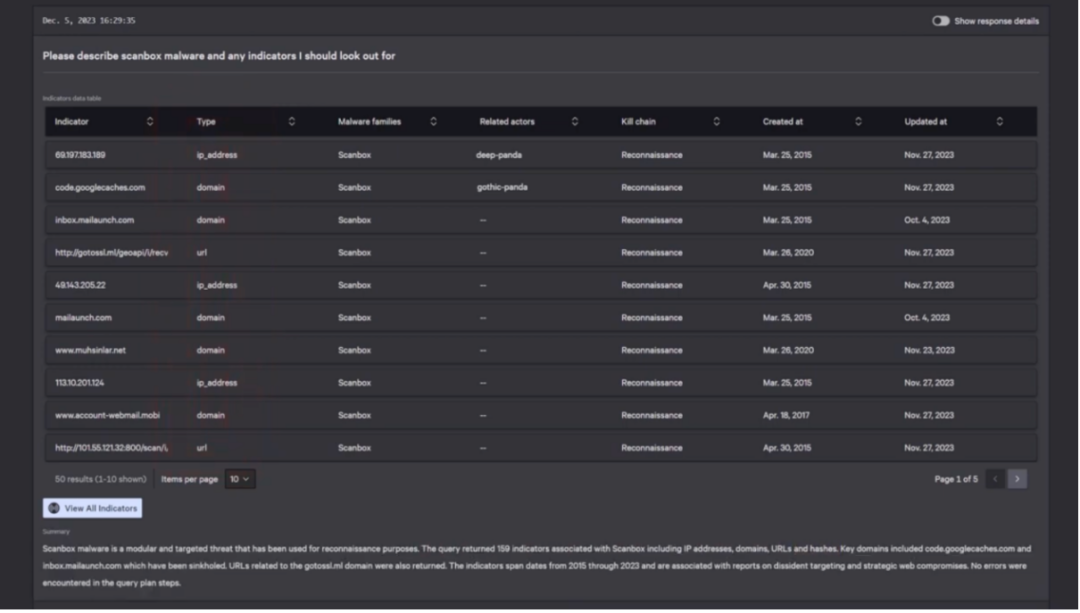Click the Updated at header label

(x=926, y=122)
